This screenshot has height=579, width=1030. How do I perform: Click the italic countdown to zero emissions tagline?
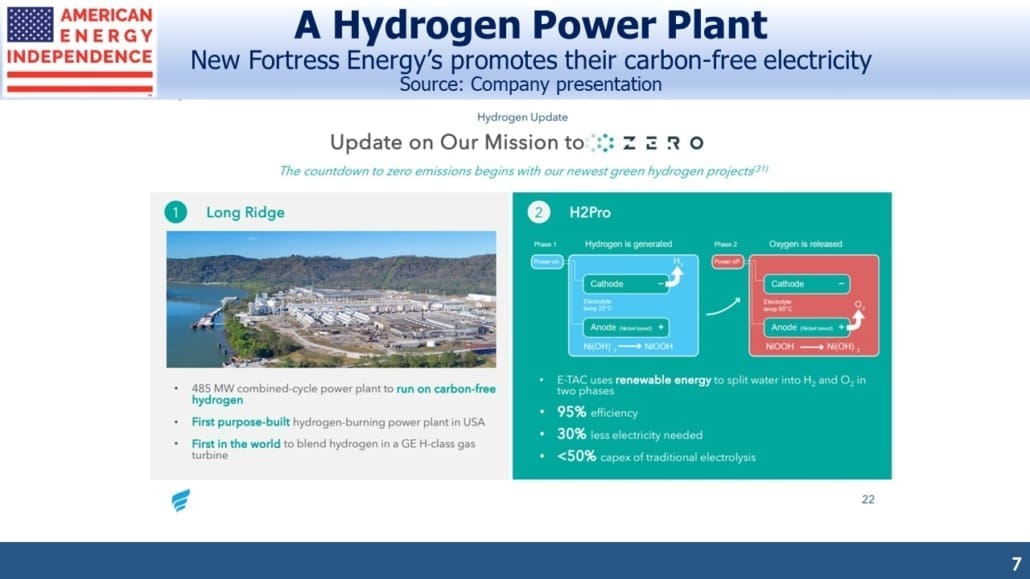pos(524,171)
